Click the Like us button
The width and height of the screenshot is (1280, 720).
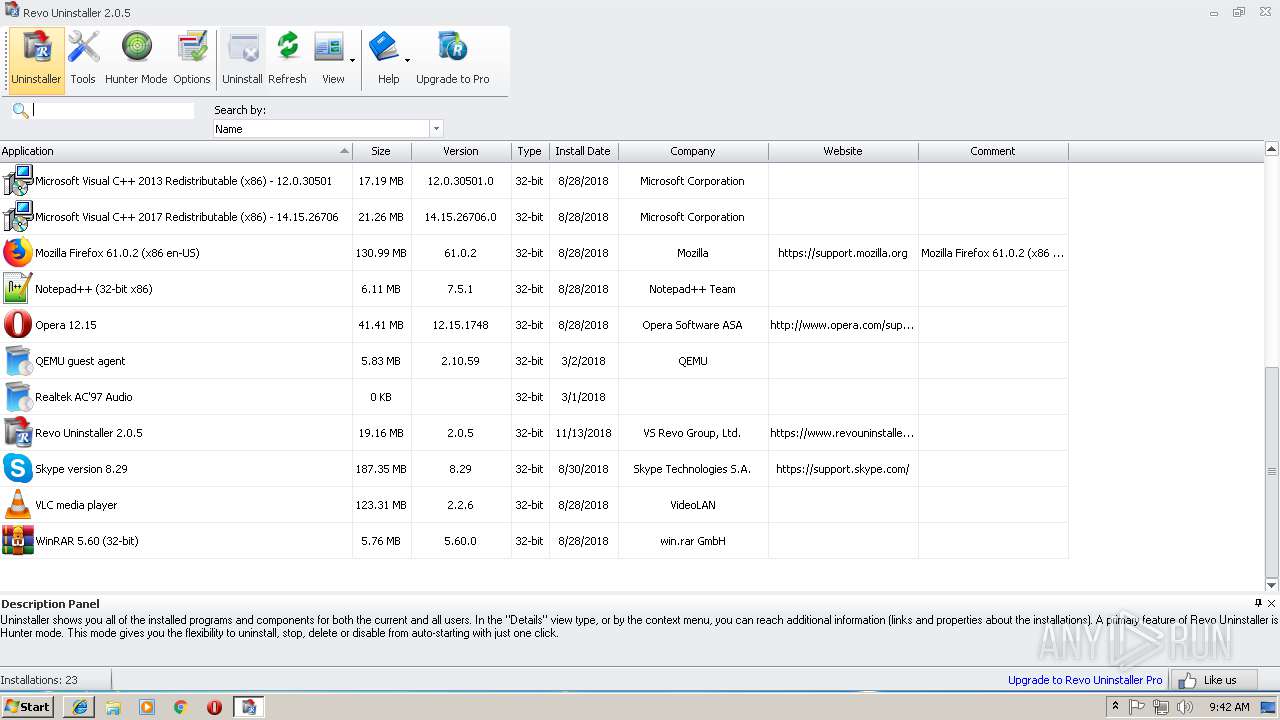1214,680
